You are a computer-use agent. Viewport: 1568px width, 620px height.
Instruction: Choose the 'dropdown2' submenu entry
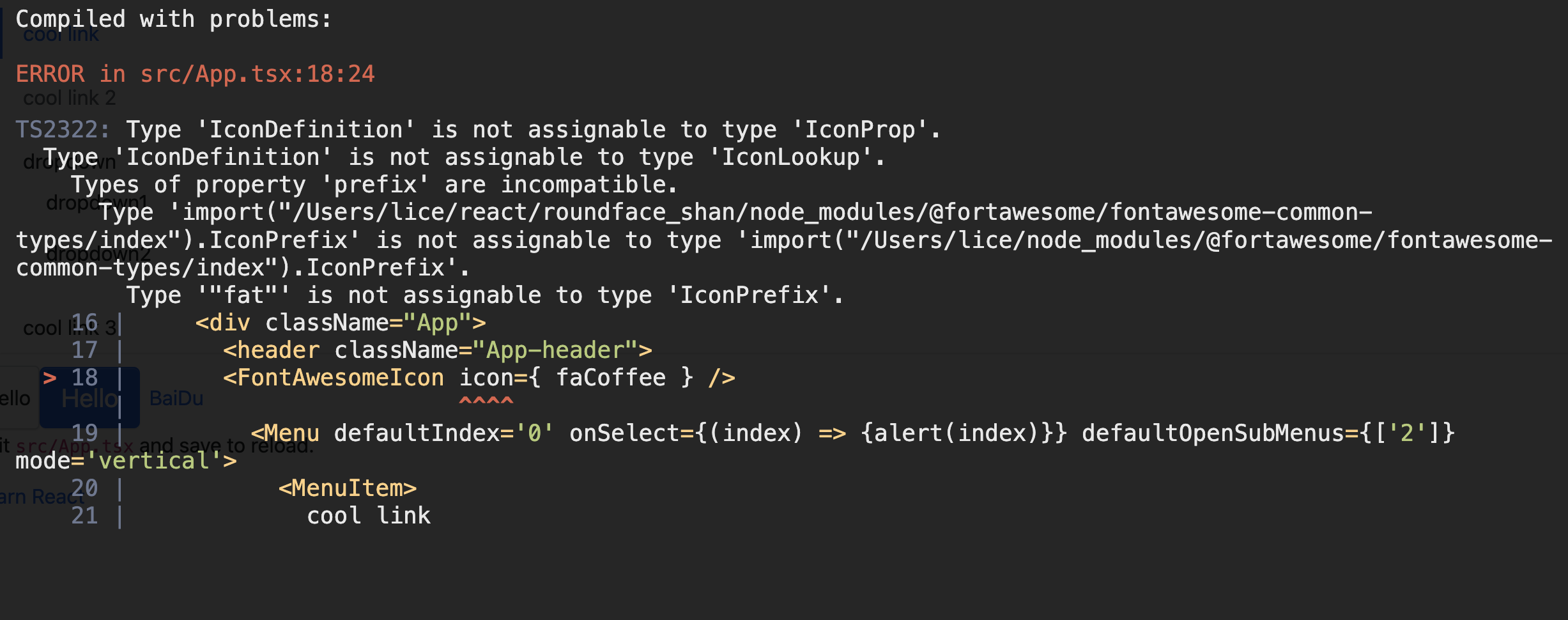(x=98, y=254)
